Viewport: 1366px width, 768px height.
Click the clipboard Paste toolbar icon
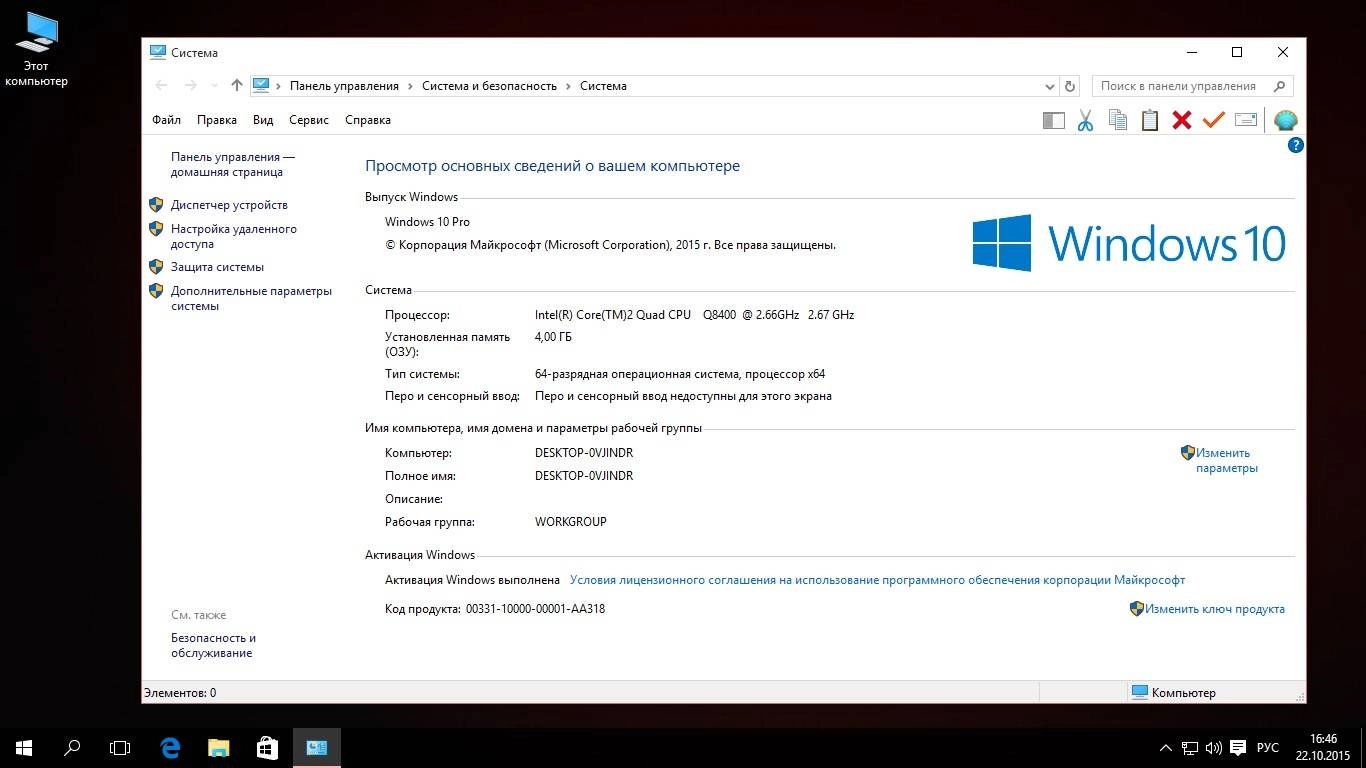tap(1150, 120)
